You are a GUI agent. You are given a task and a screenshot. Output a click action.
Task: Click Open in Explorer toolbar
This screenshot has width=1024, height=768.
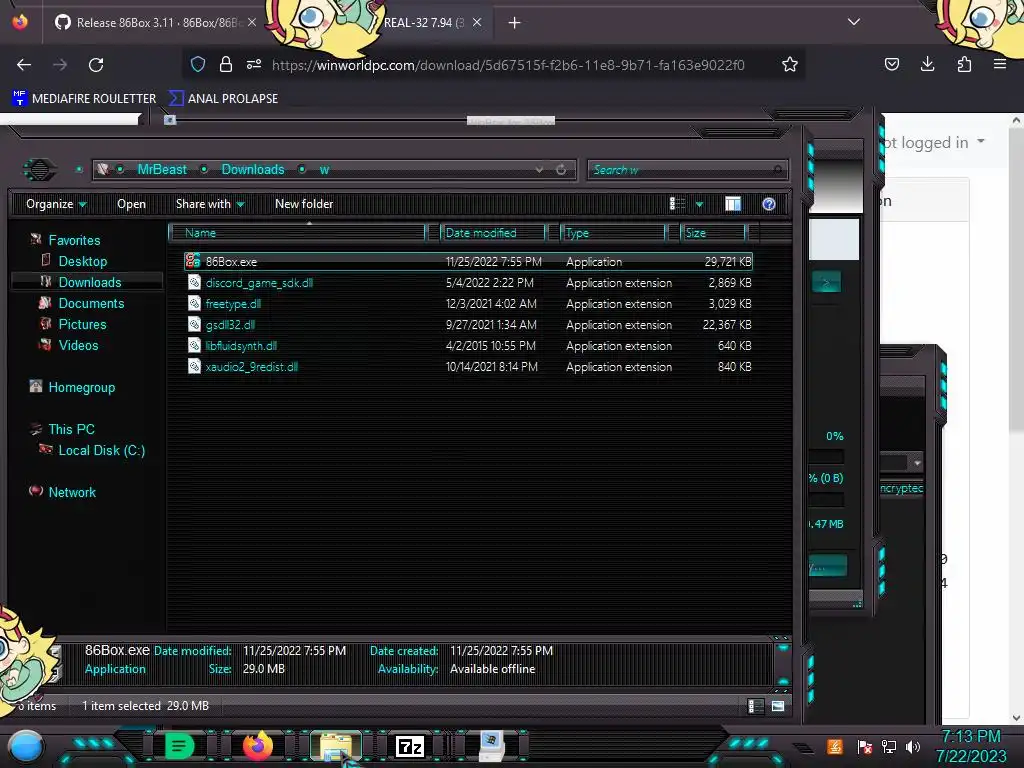coord(131,204)
